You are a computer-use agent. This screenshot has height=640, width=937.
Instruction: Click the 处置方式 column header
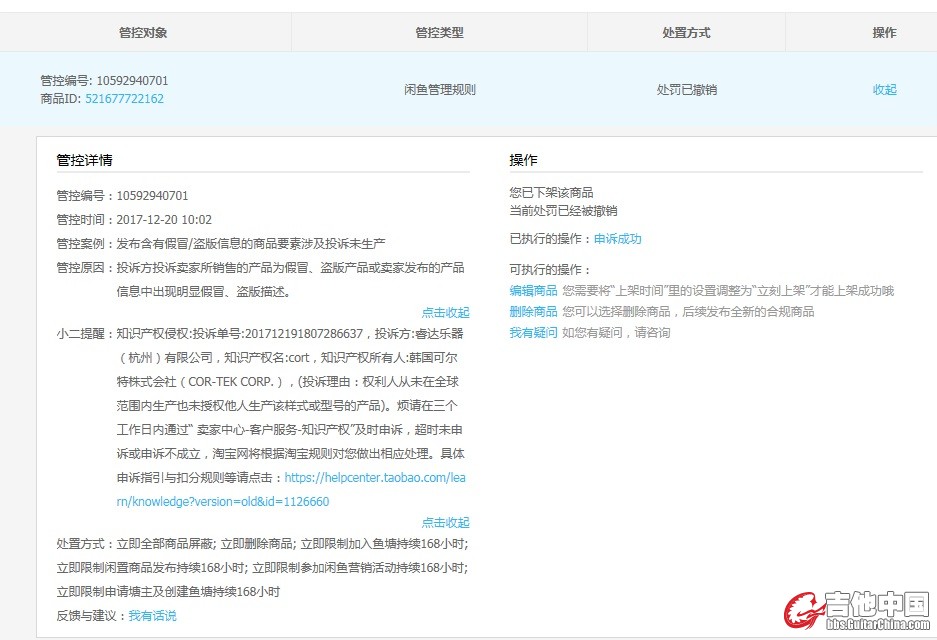point(686,33)
